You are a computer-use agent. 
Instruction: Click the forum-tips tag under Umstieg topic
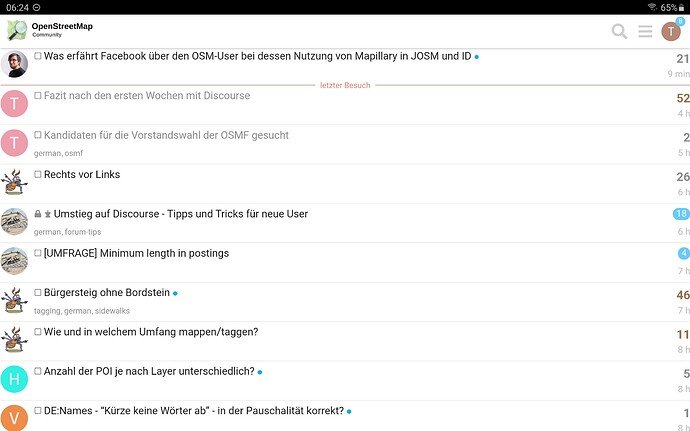(x=83, y=232)
